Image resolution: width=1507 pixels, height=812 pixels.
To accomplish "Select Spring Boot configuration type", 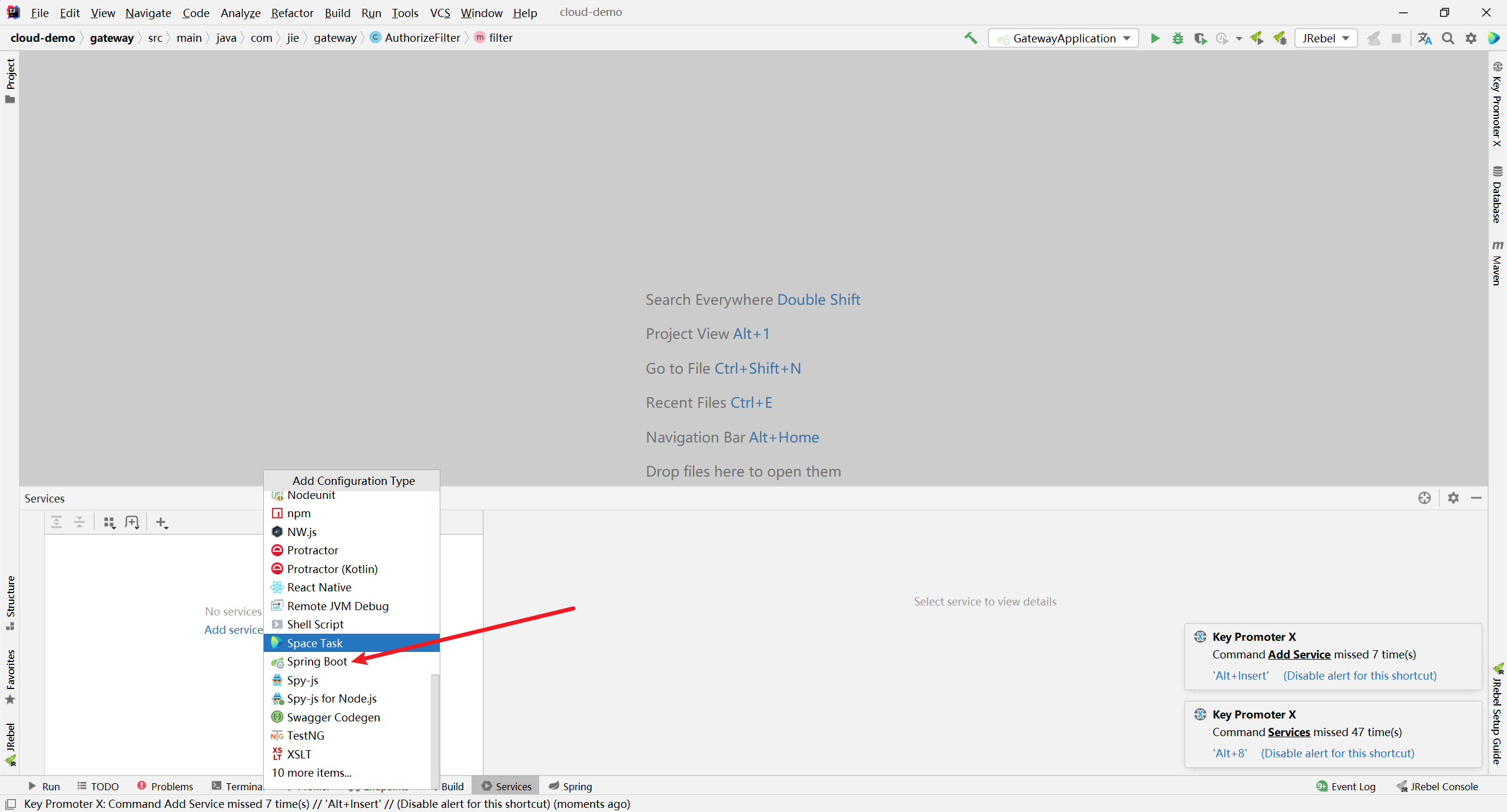I will pos(317,661).
